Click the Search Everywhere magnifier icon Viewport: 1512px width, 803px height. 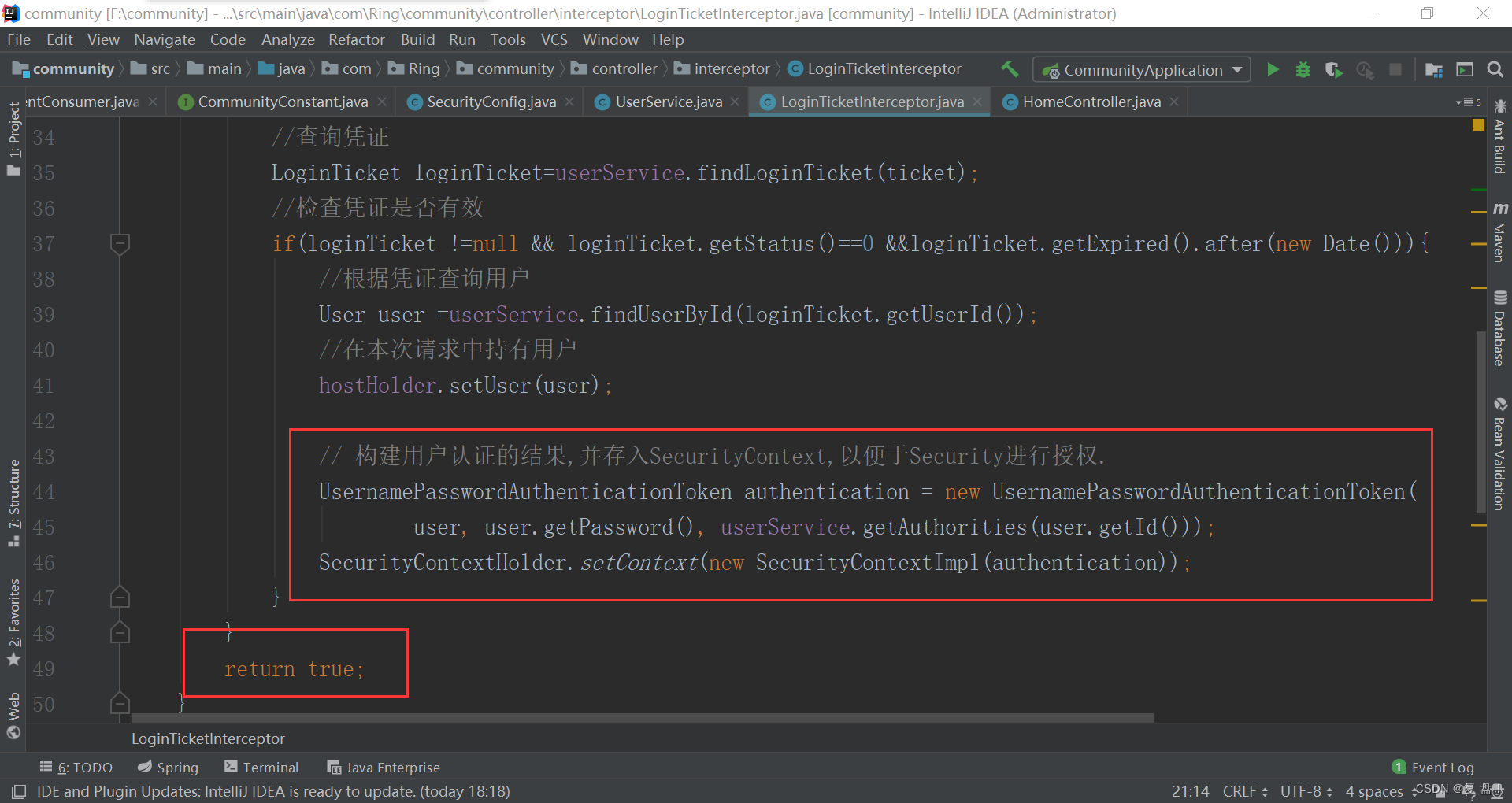point(1495,69)
